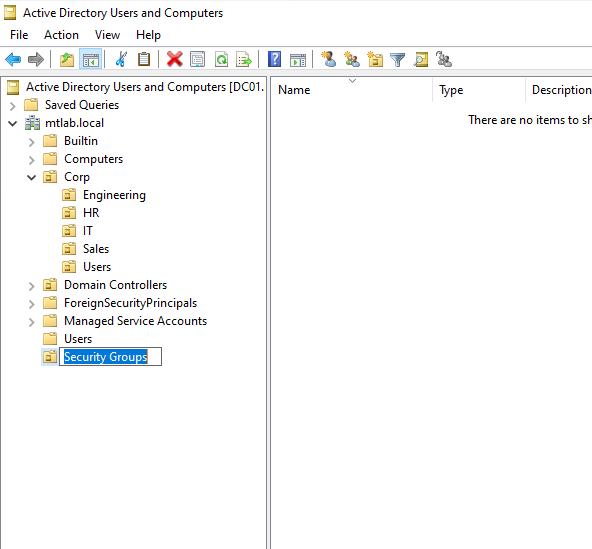Select the Active Directory Users and Computers root
Image resolution: width=592 pixels, height=549 pixels.
(145, 87)
